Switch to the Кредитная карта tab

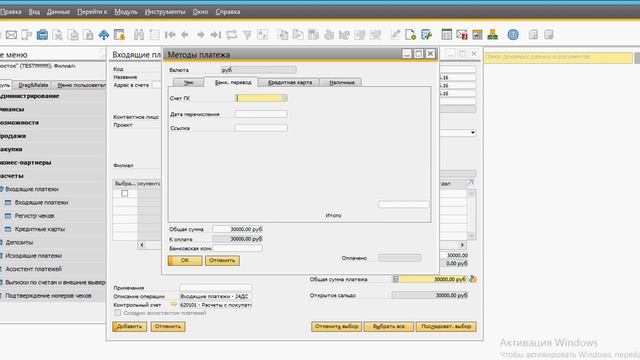click(x=290, y=82)
